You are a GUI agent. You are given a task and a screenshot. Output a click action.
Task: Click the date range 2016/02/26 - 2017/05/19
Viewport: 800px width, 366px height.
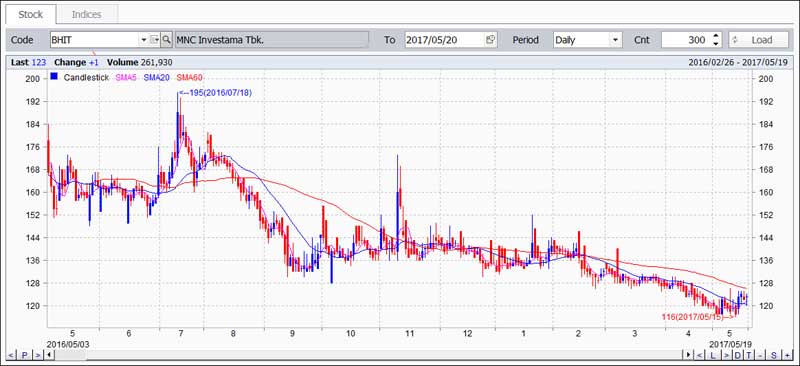tap(738, 62)
